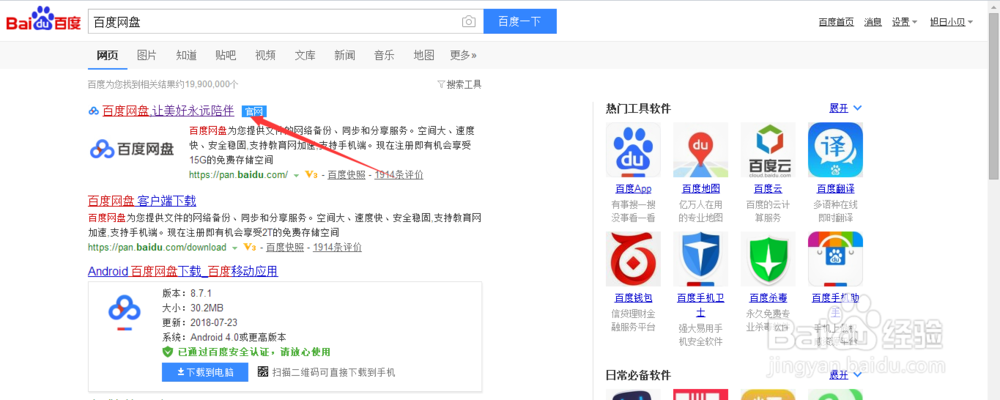
Task: Click 百度快照 in the 客户端下载 result
Action: [284, 248]
